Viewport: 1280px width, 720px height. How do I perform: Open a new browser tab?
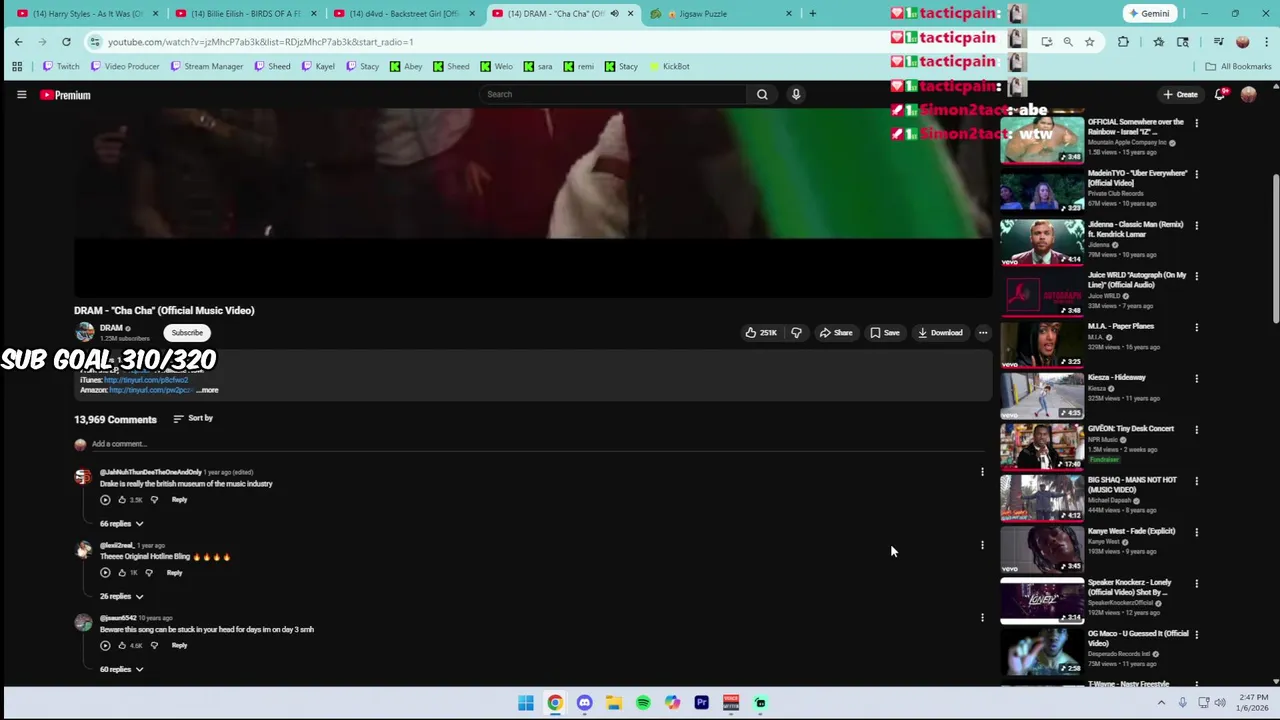pos(812,14)
